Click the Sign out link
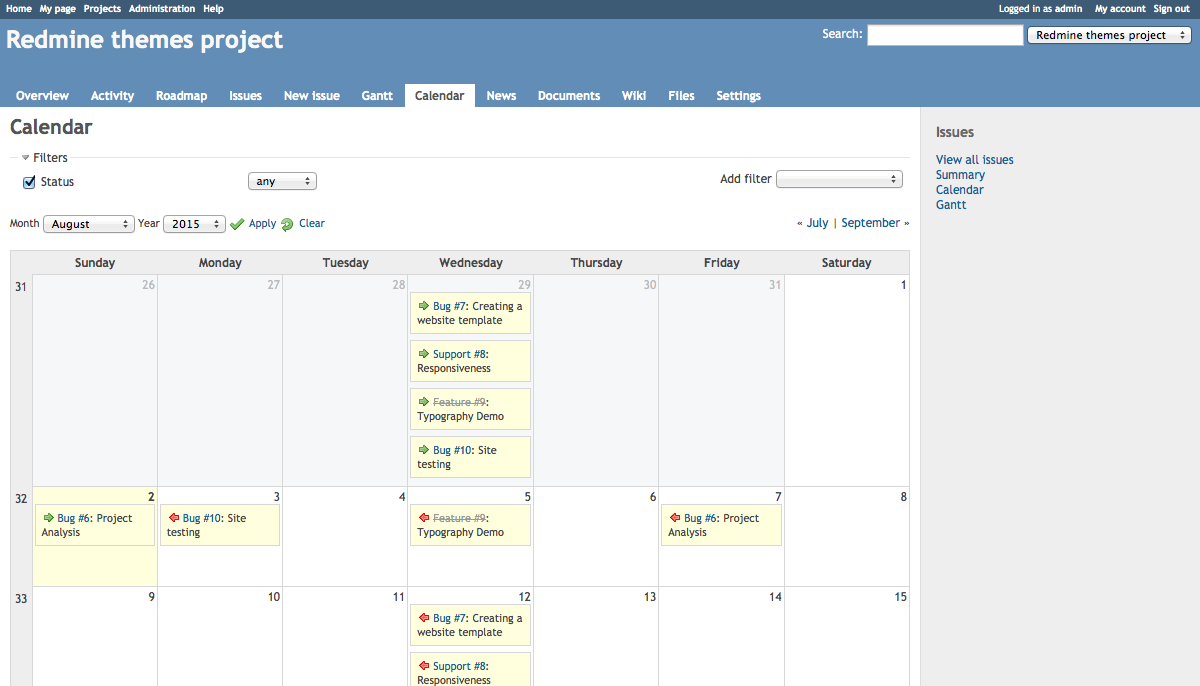 (x=1171, y=8)
